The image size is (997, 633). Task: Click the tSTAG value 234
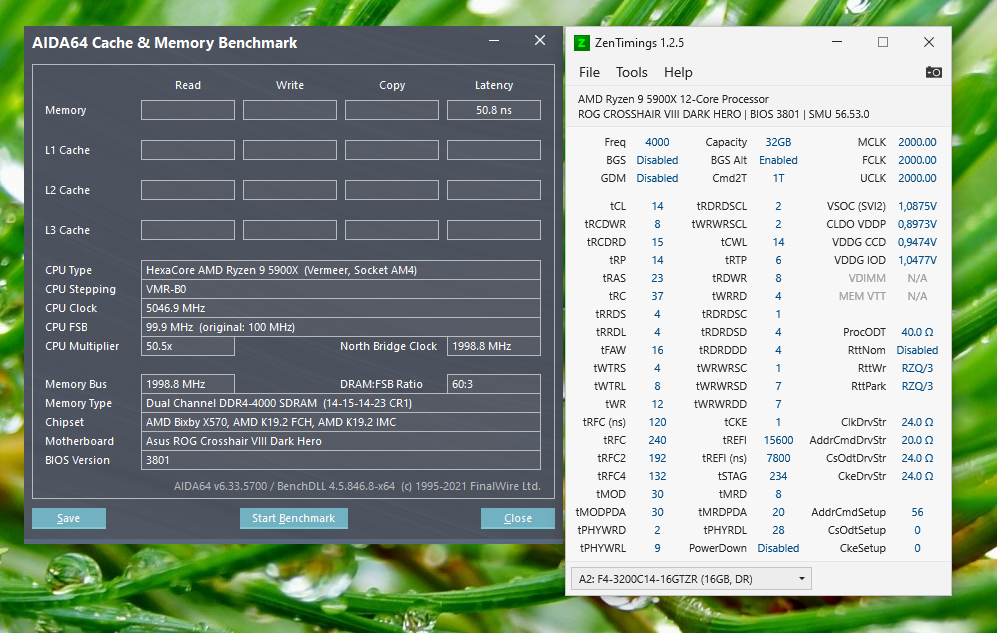[778, 476]
